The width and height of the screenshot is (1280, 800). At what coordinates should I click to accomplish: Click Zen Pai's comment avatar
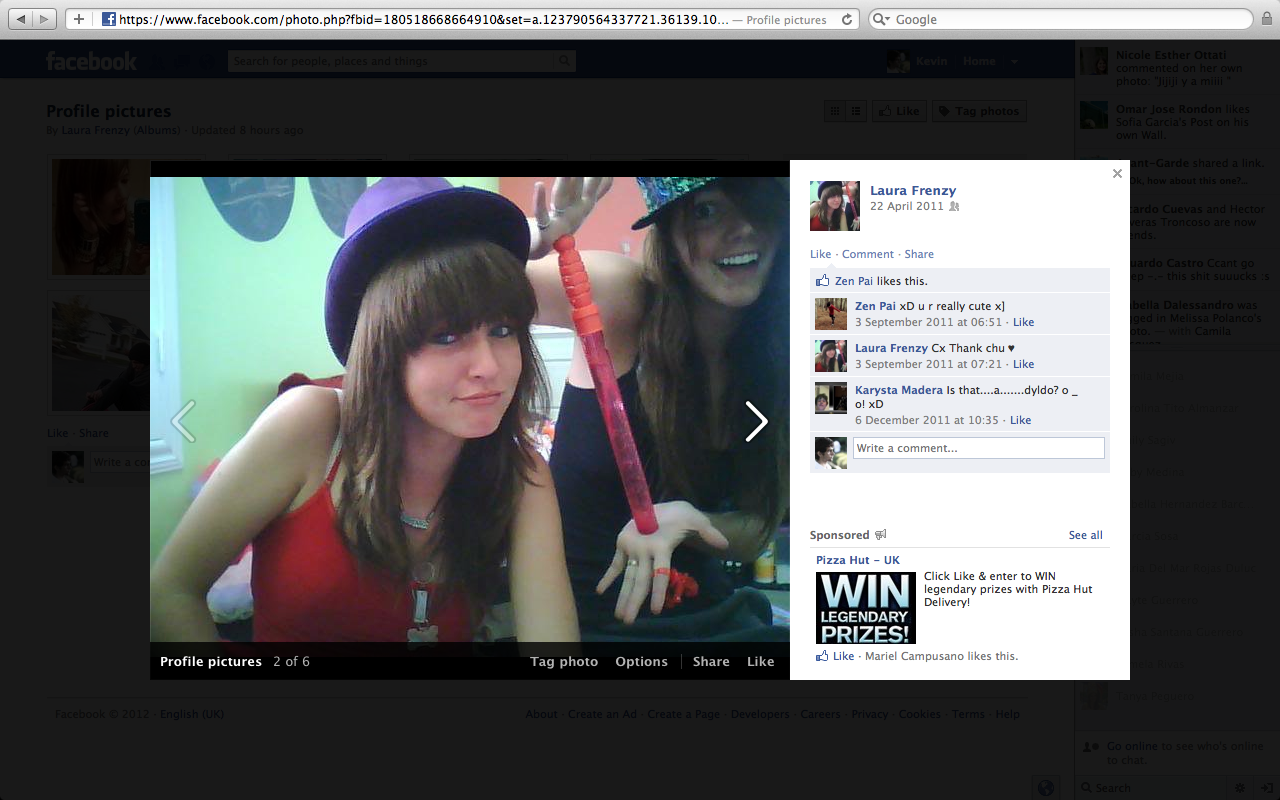pyautogui.click(x=831, y=314)
